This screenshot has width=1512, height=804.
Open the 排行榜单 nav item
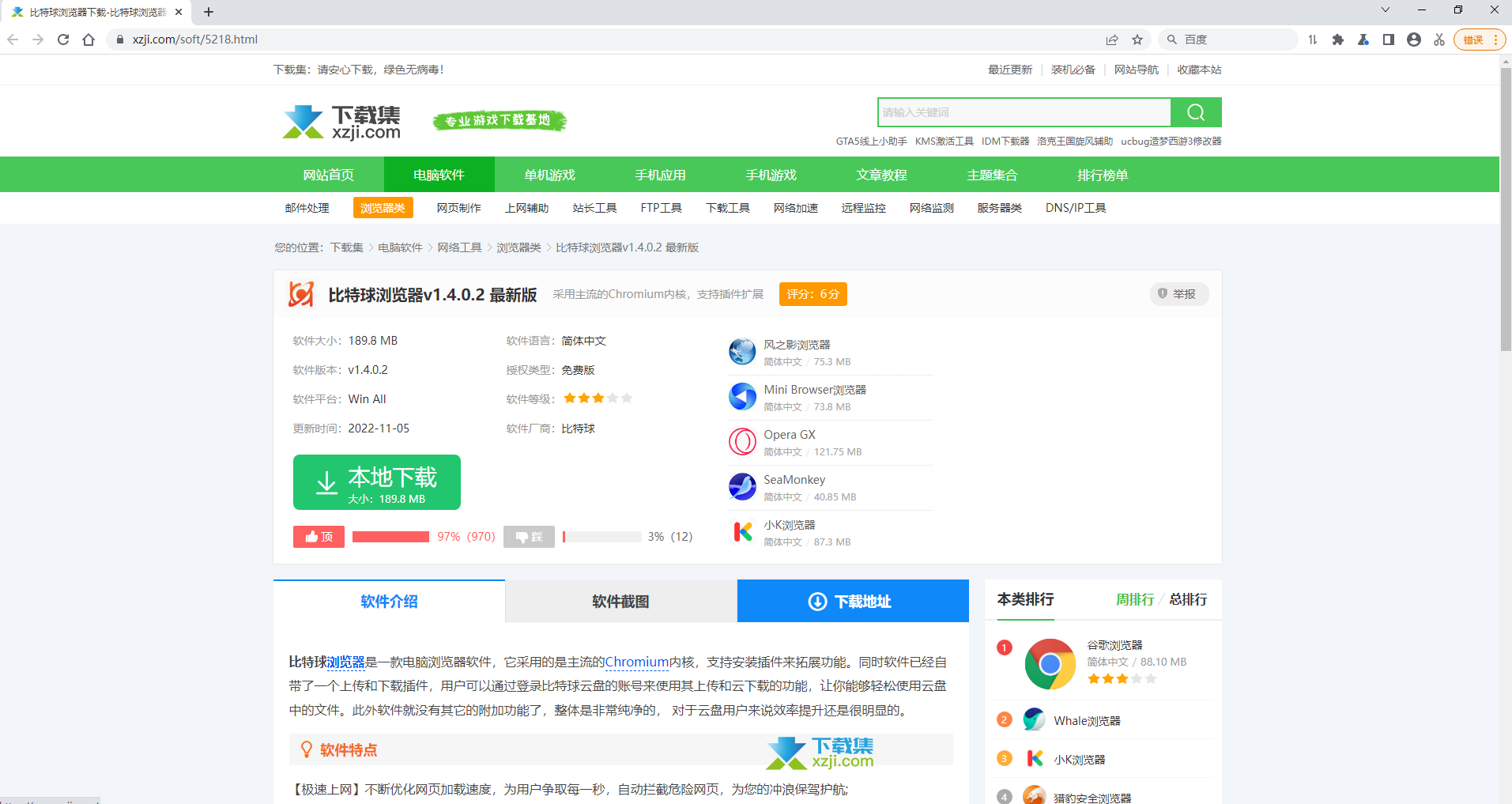[1103, 175]
